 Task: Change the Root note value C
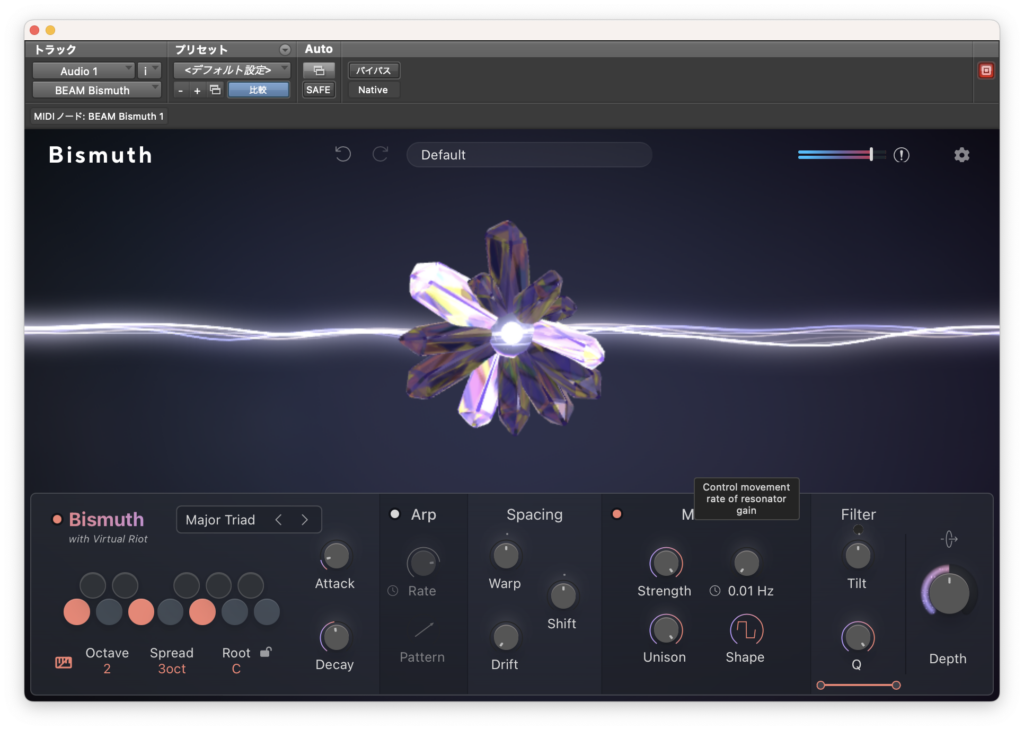236,669
